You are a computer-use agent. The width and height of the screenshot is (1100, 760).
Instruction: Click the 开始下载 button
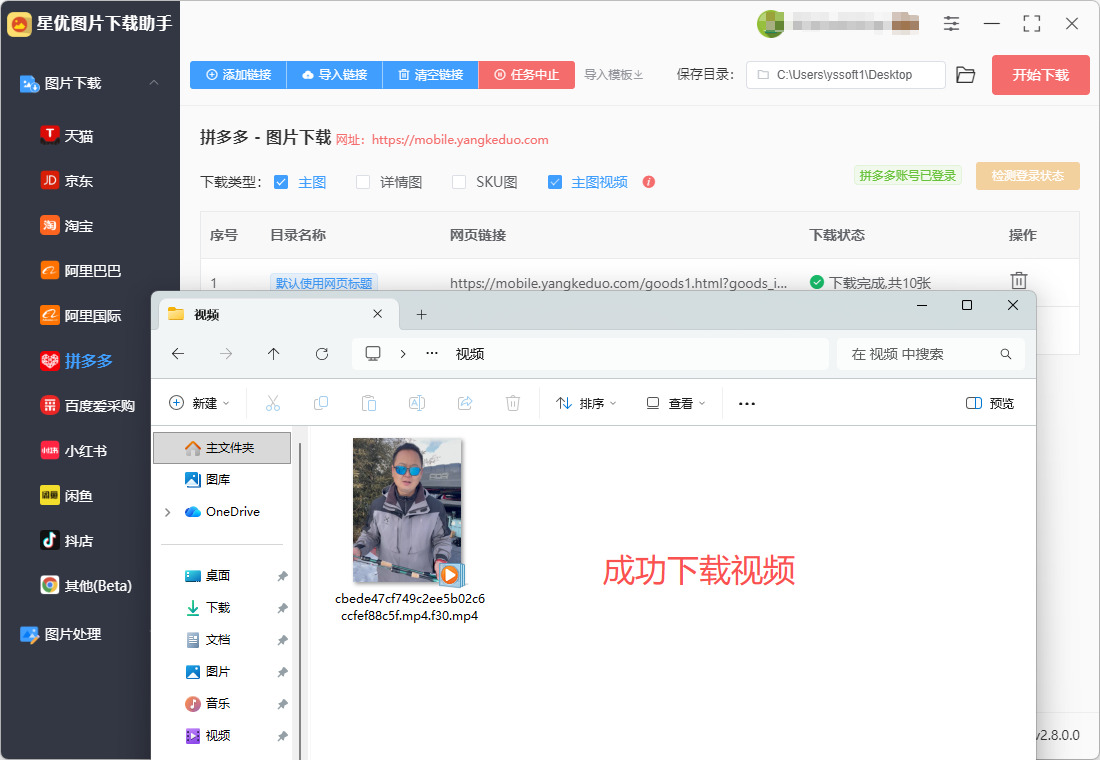(x=1040, y=75)
